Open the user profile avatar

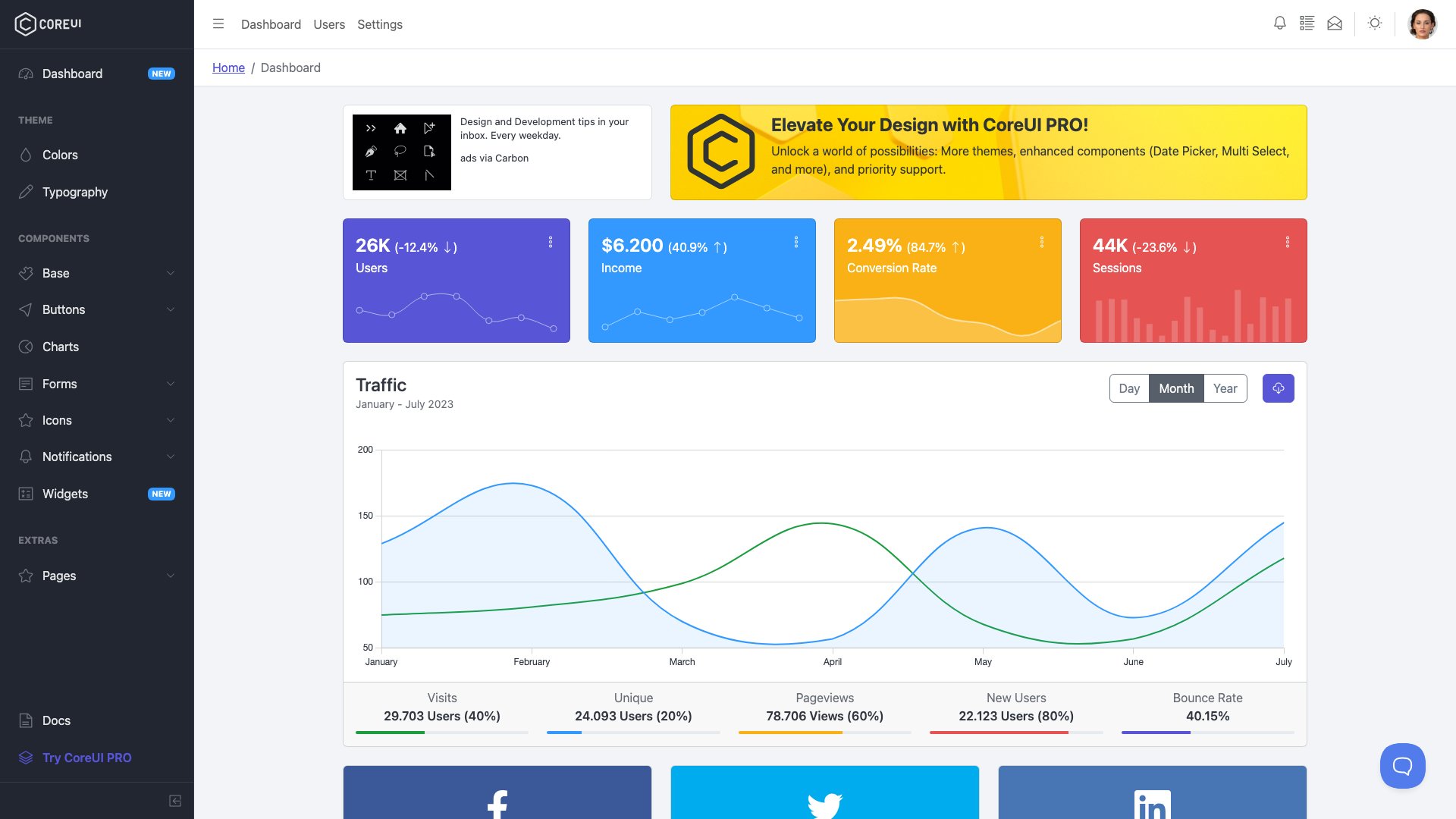pyautogui.click(x=1423, y=24)
